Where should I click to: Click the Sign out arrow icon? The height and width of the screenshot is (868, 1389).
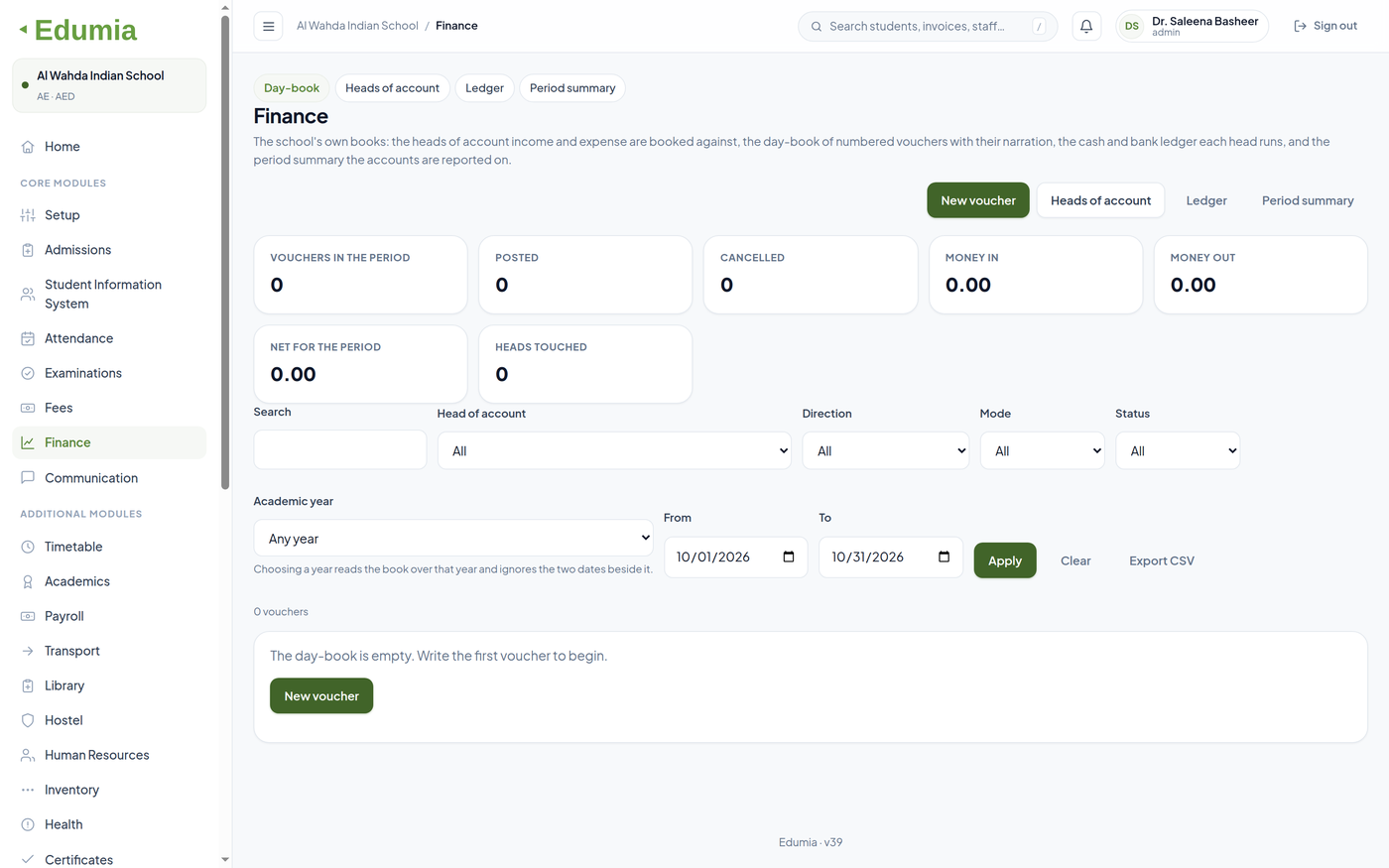point(1300,27)
